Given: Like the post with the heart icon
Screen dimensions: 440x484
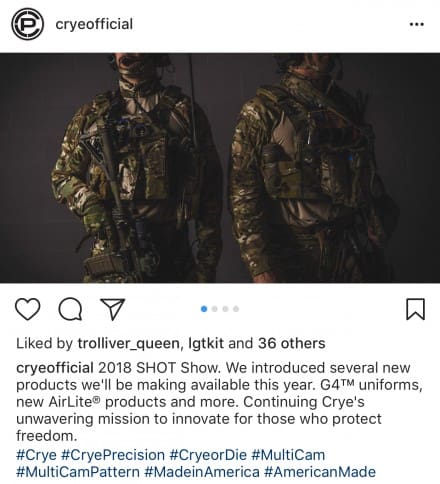Looking at the screenshot, I should click(28, 310).
